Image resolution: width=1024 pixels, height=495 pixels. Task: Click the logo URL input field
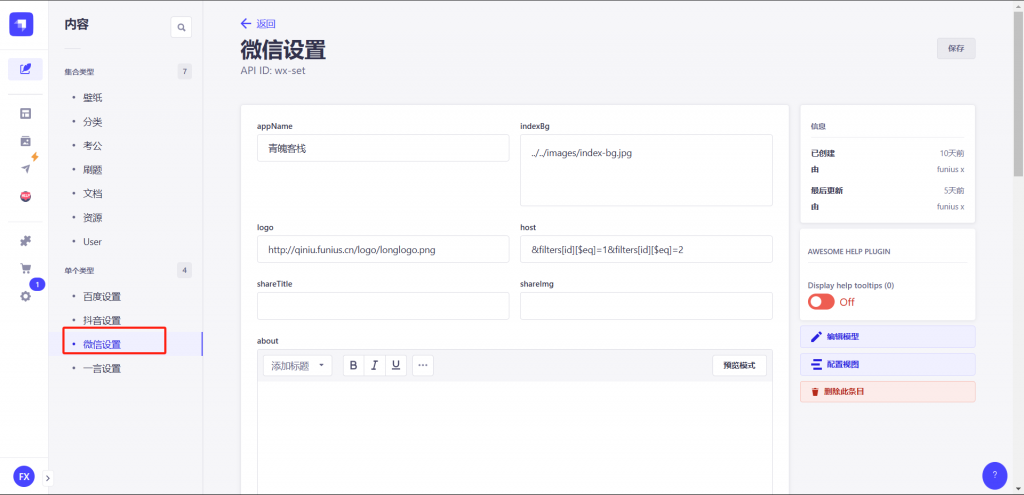[383, 249]
